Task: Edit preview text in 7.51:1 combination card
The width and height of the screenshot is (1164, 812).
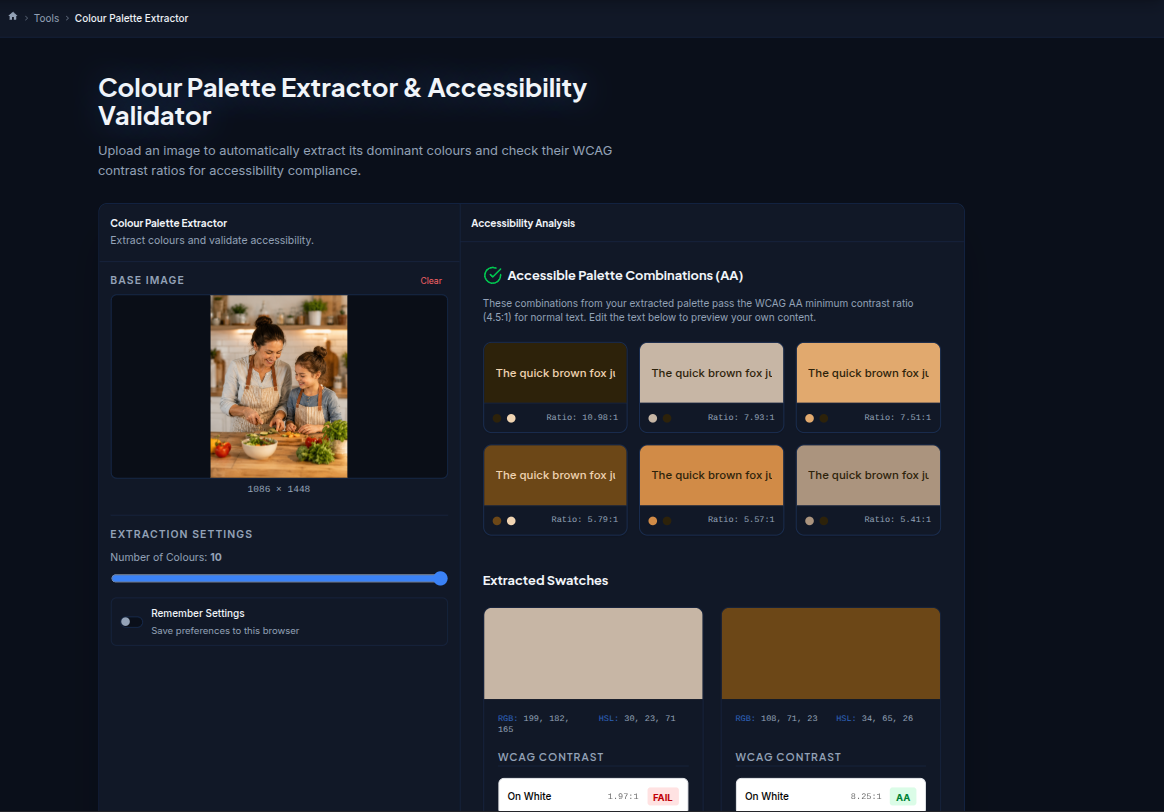Action: click(x=868, y=373)
